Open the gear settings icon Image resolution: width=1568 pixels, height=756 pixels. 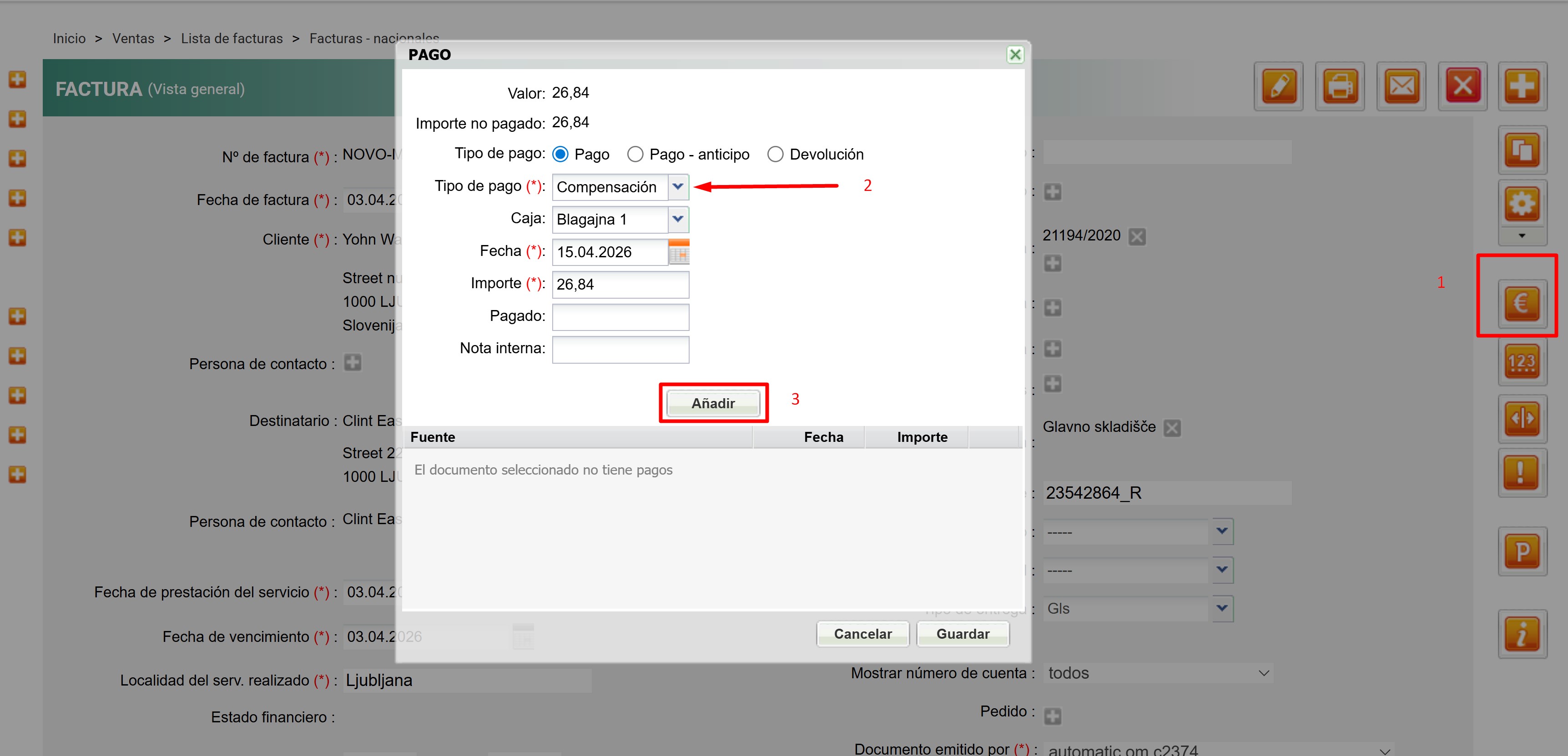tap(1522, 204)
